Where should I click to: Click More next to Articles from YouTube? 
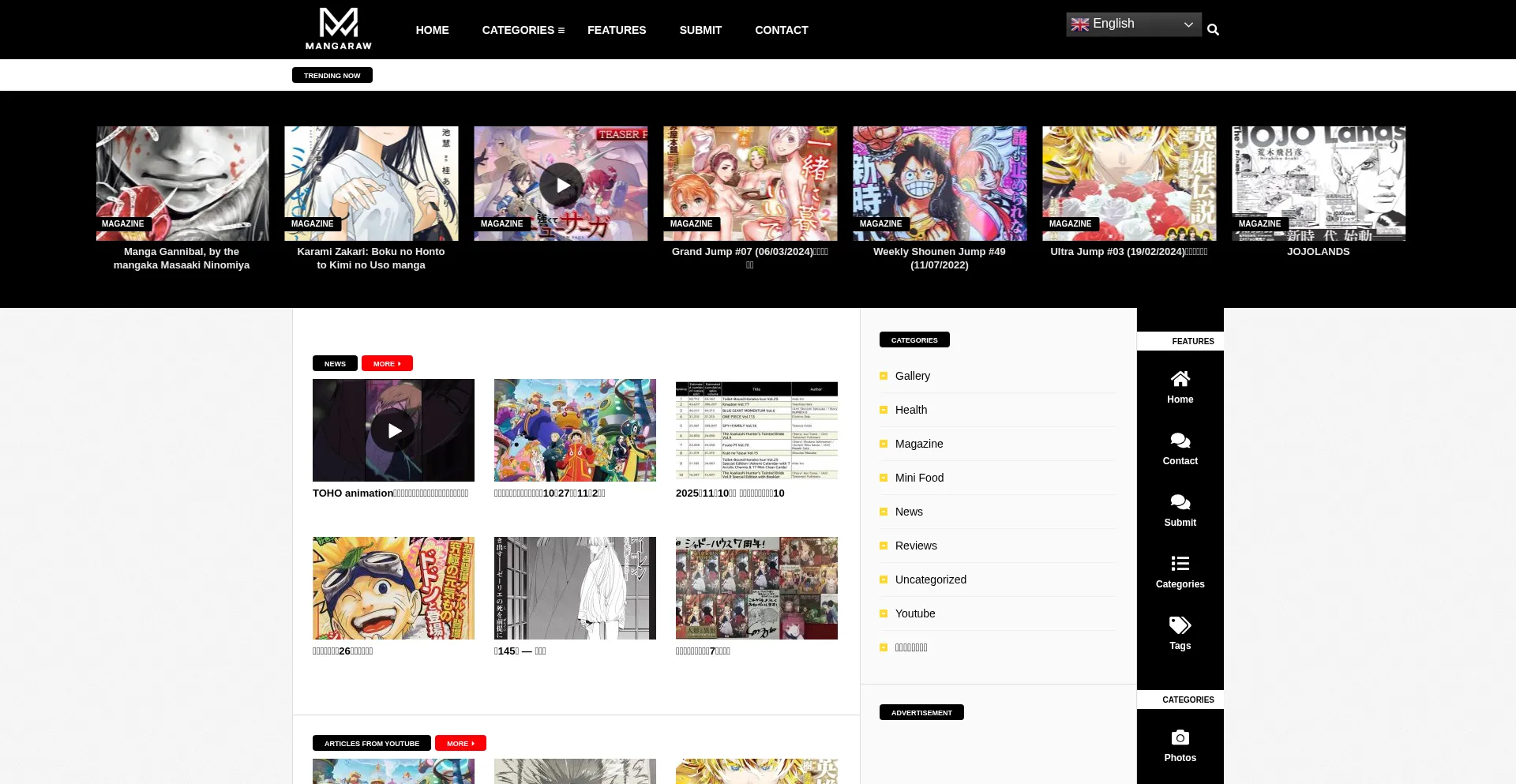(460, 744)
